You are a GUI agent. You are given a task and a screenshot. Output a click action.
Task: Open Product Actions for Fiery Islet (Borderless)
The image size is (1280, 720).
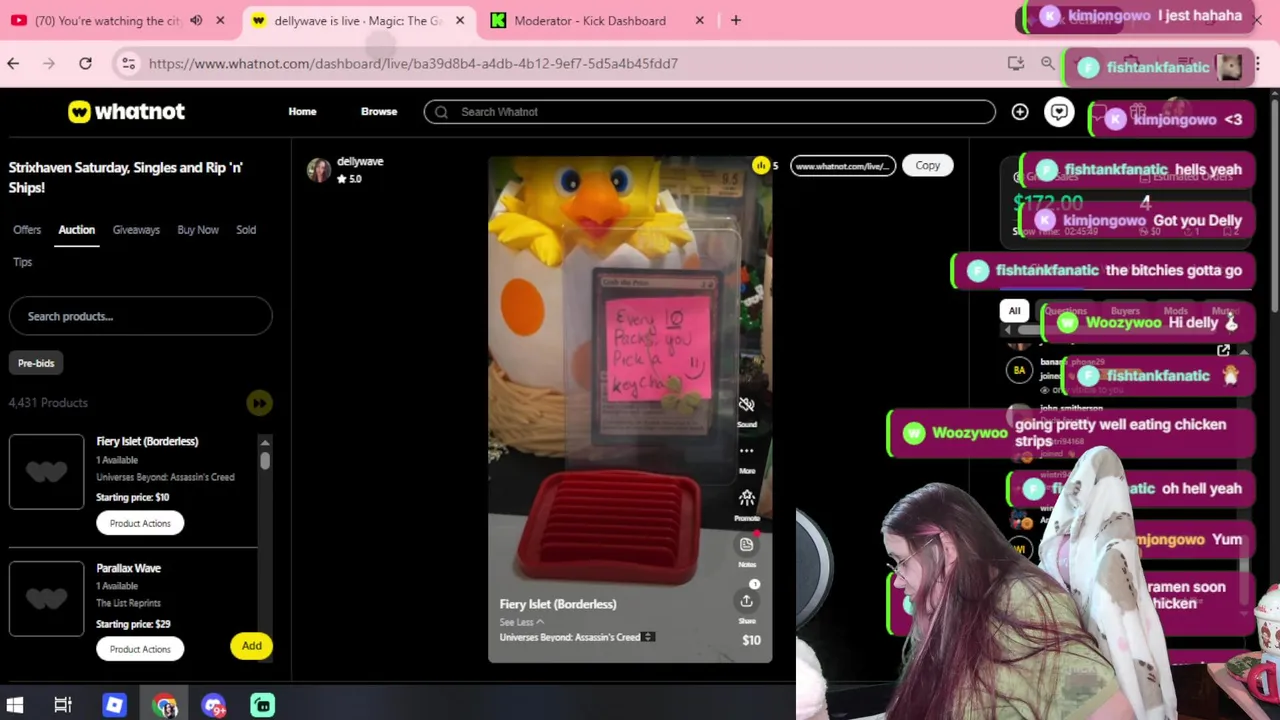point(140,523)
